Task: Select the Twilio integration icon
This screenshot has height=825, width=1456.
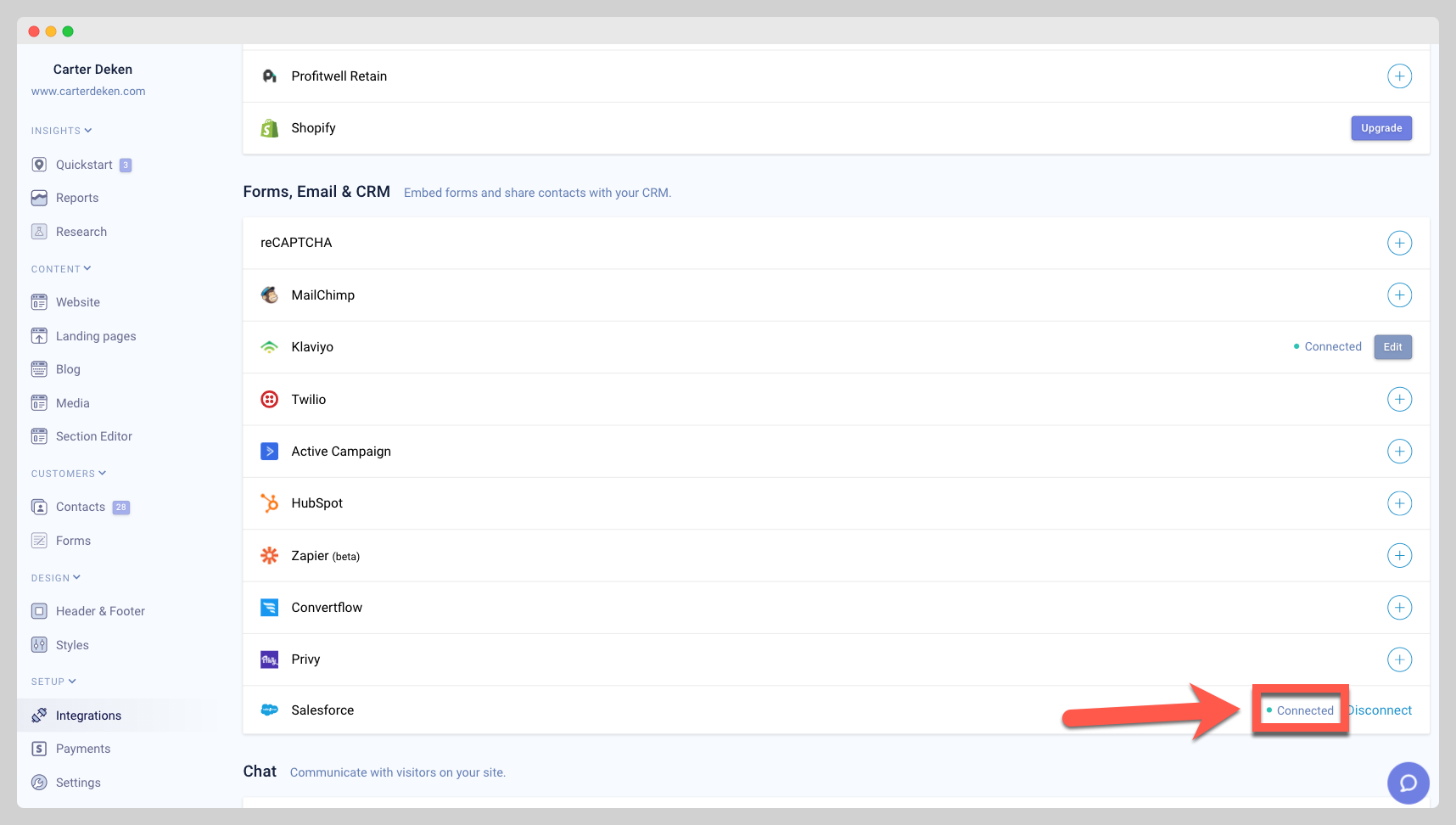Action: [x=270, y=399]
